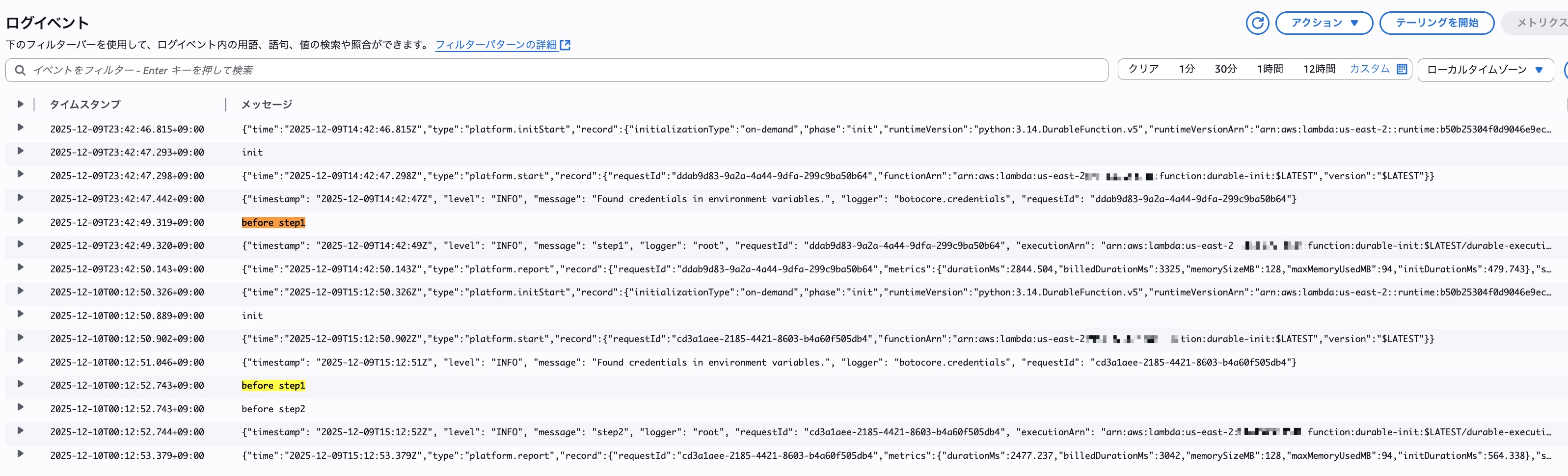Open the custom time range calendar icon
Screen dimensions: 1568x476
(x=1402, y=69)
